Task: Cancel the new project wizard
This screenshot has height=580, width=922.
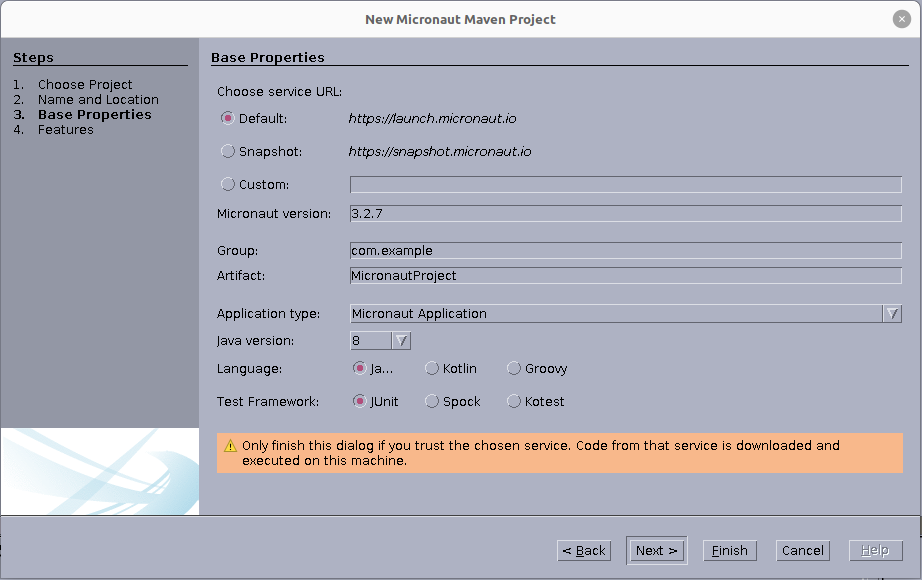Action: 803,551
